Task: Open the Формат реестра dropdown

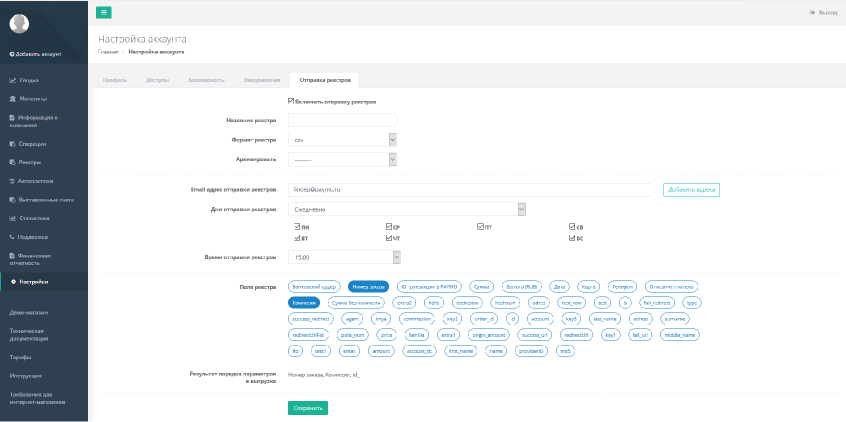Action: point(343,140)
